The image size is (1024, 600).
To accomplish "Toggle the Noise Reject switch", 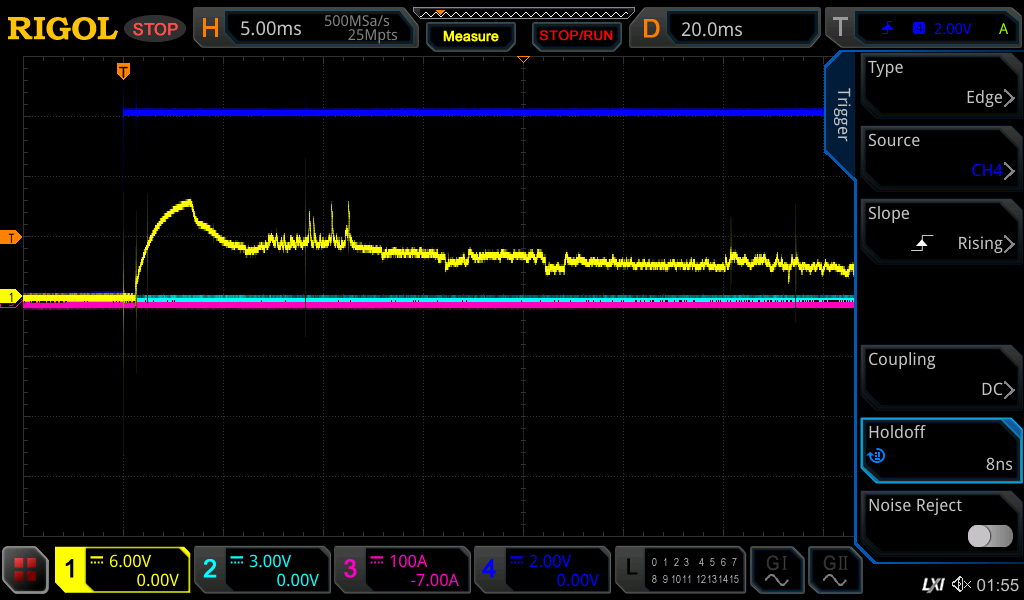I will [989, 536].
